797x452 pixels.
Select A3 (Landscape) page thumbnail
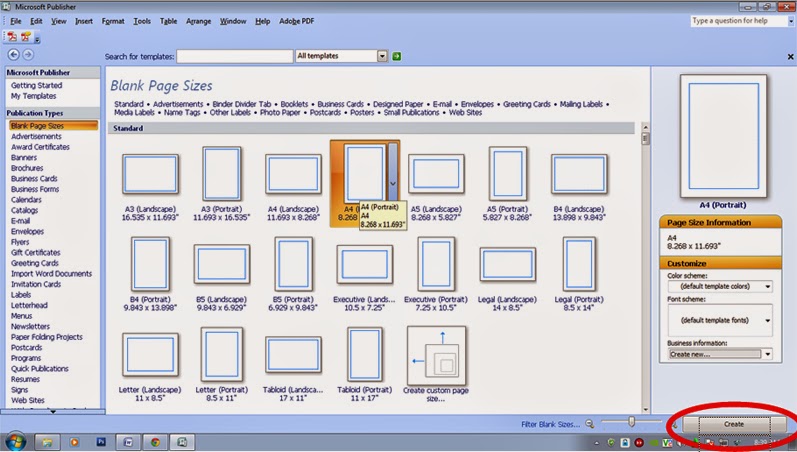point(150,174)
